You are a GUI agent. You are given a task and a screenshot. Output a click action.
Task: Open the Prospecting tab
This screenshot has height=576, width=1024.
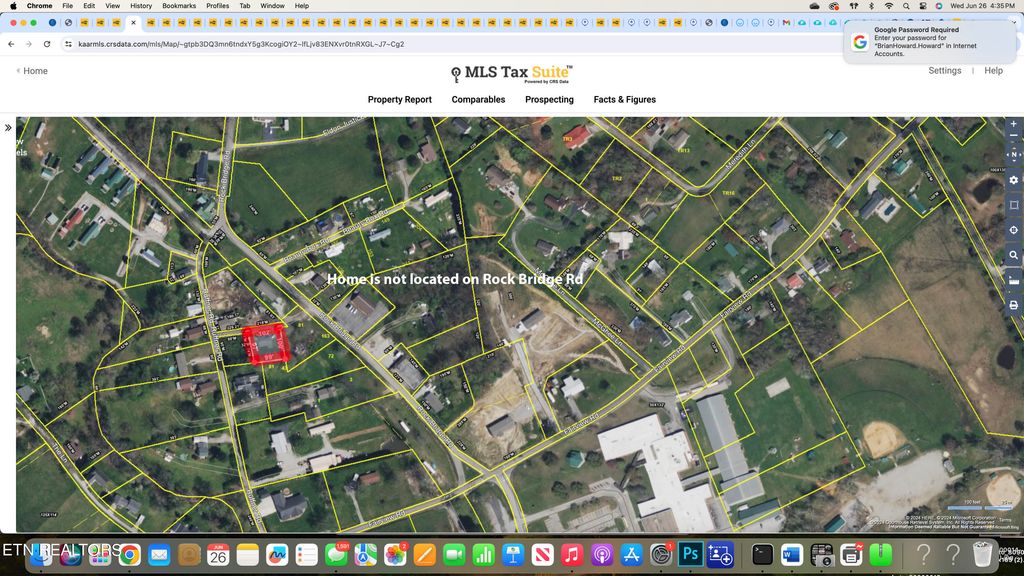coord(549,99)
